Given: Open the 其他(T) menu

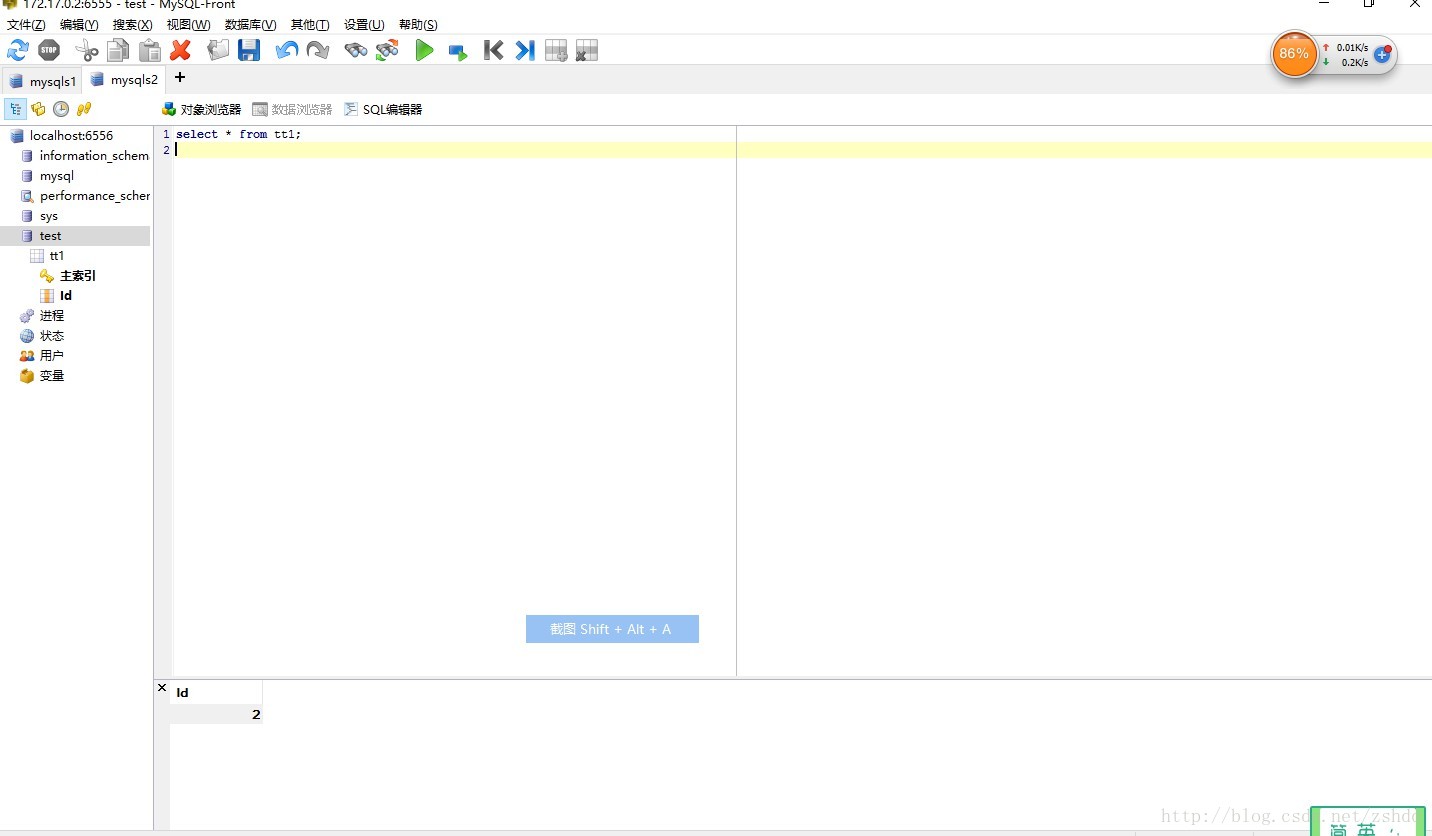Looking at the screenshot, I should tap(310, 24).
